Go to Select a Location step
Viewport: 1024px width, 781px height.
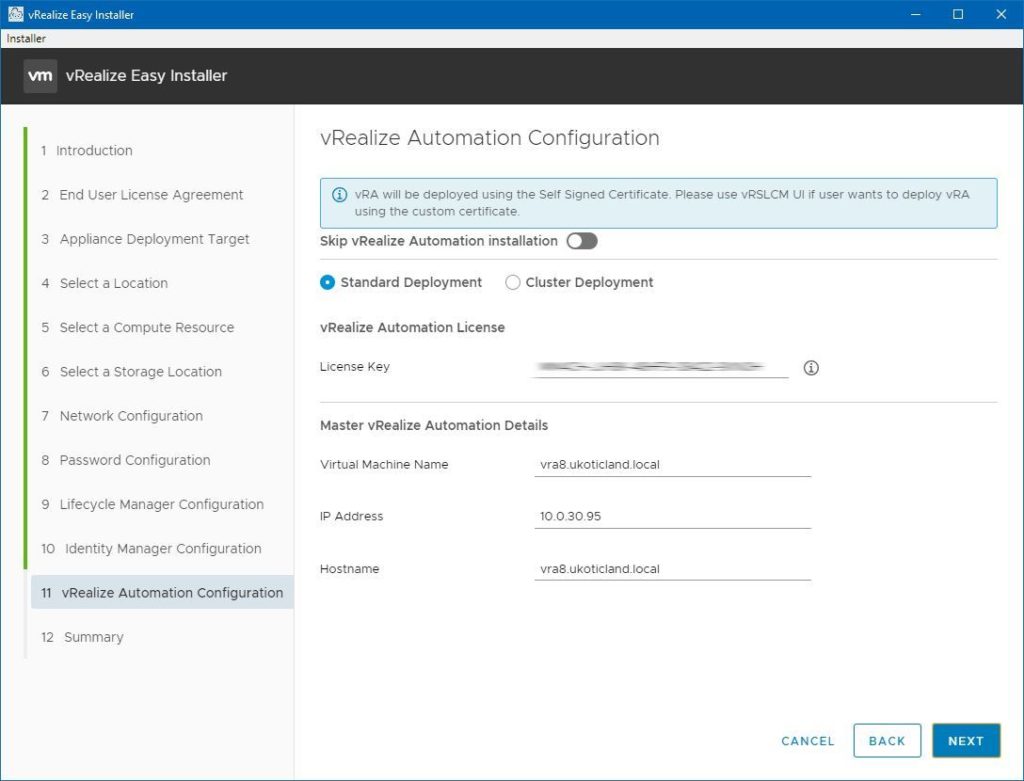click(x=104, y=283)
